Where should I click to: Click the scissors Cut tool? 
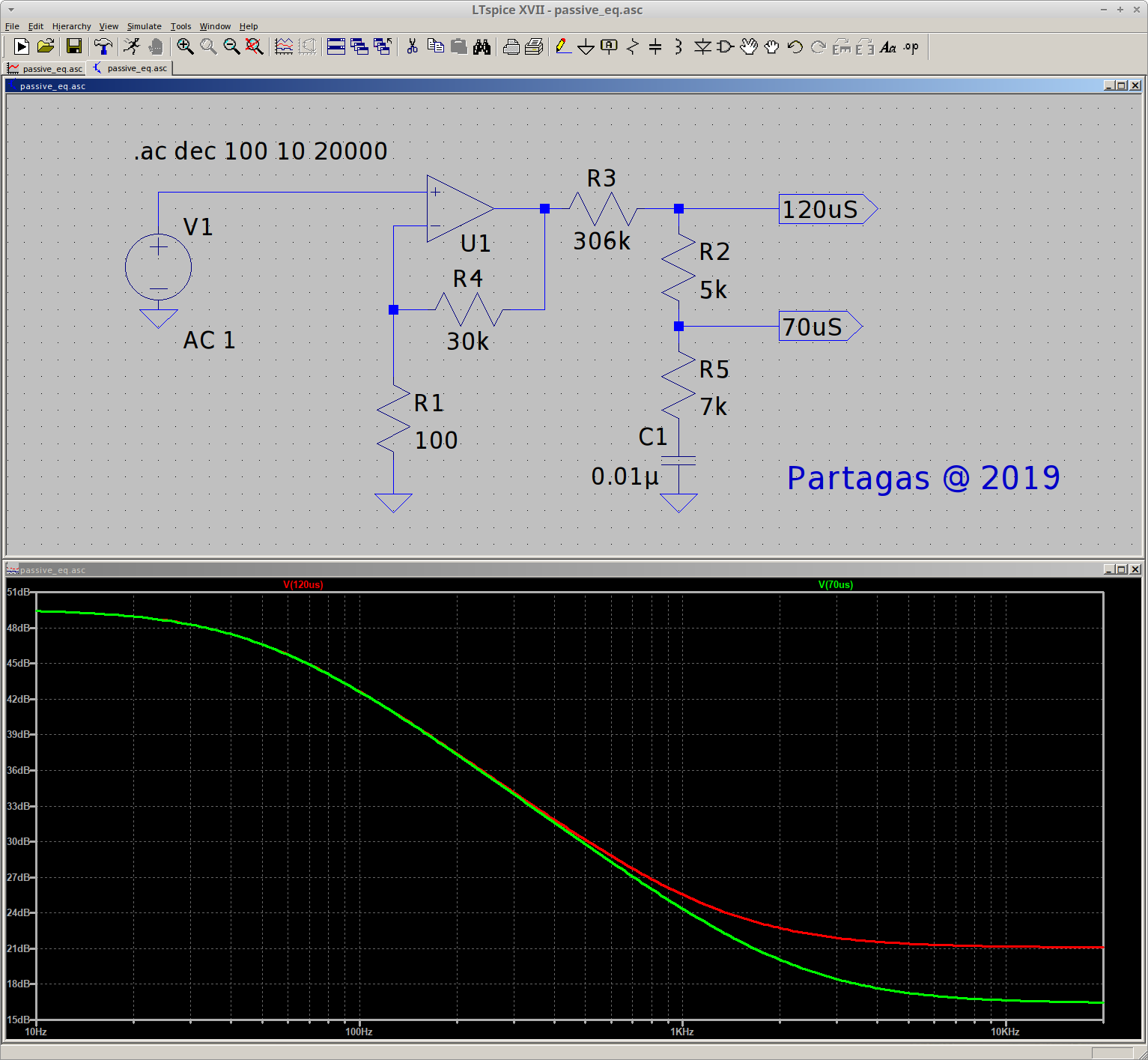coord(412,46)
